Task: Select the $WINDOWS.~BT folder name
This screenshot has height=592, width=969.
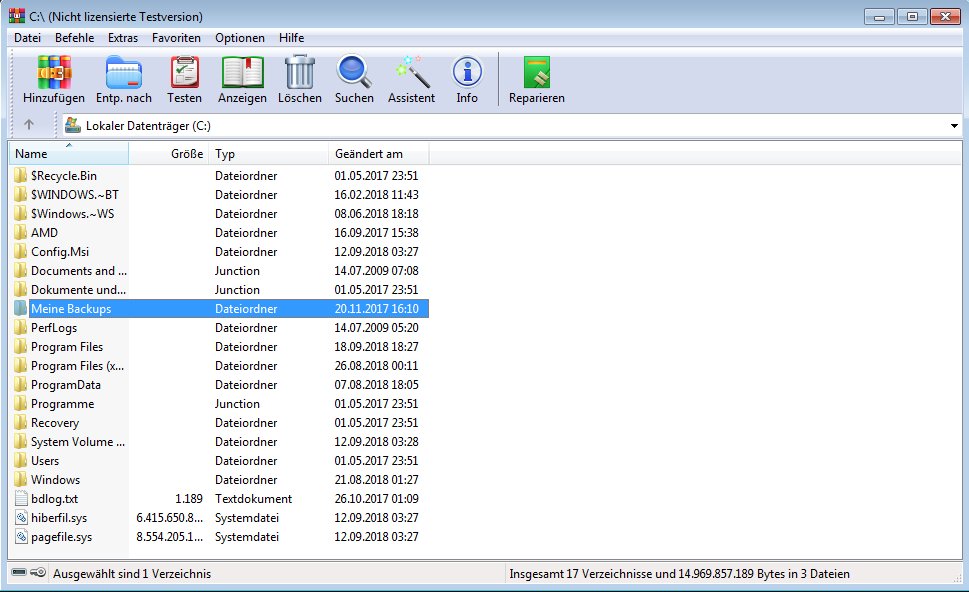Action: click(x=75, y=195)
